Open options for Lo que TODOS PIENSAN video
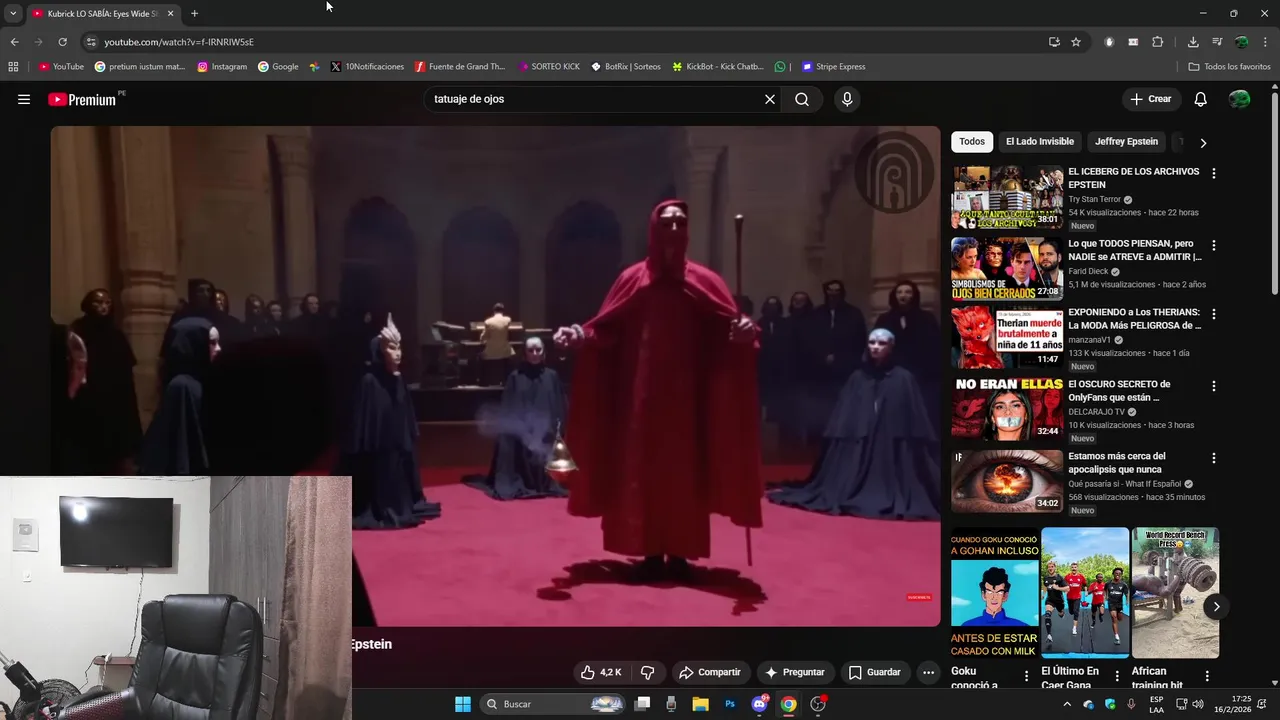This screenshot has height=720, width=1280. tap(1214, 245)
